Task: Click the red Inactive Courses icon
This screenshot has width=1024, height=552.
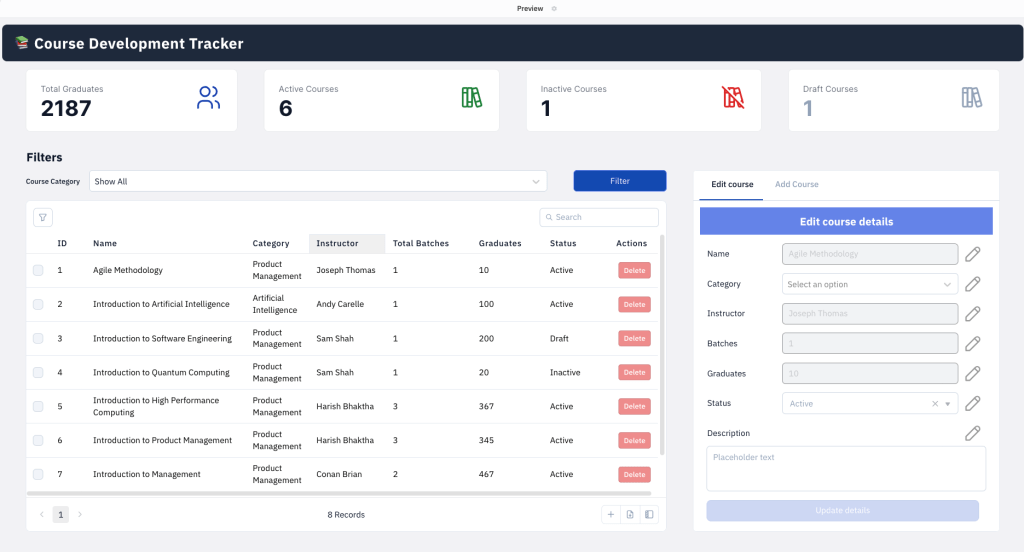Action: point(733,97)
